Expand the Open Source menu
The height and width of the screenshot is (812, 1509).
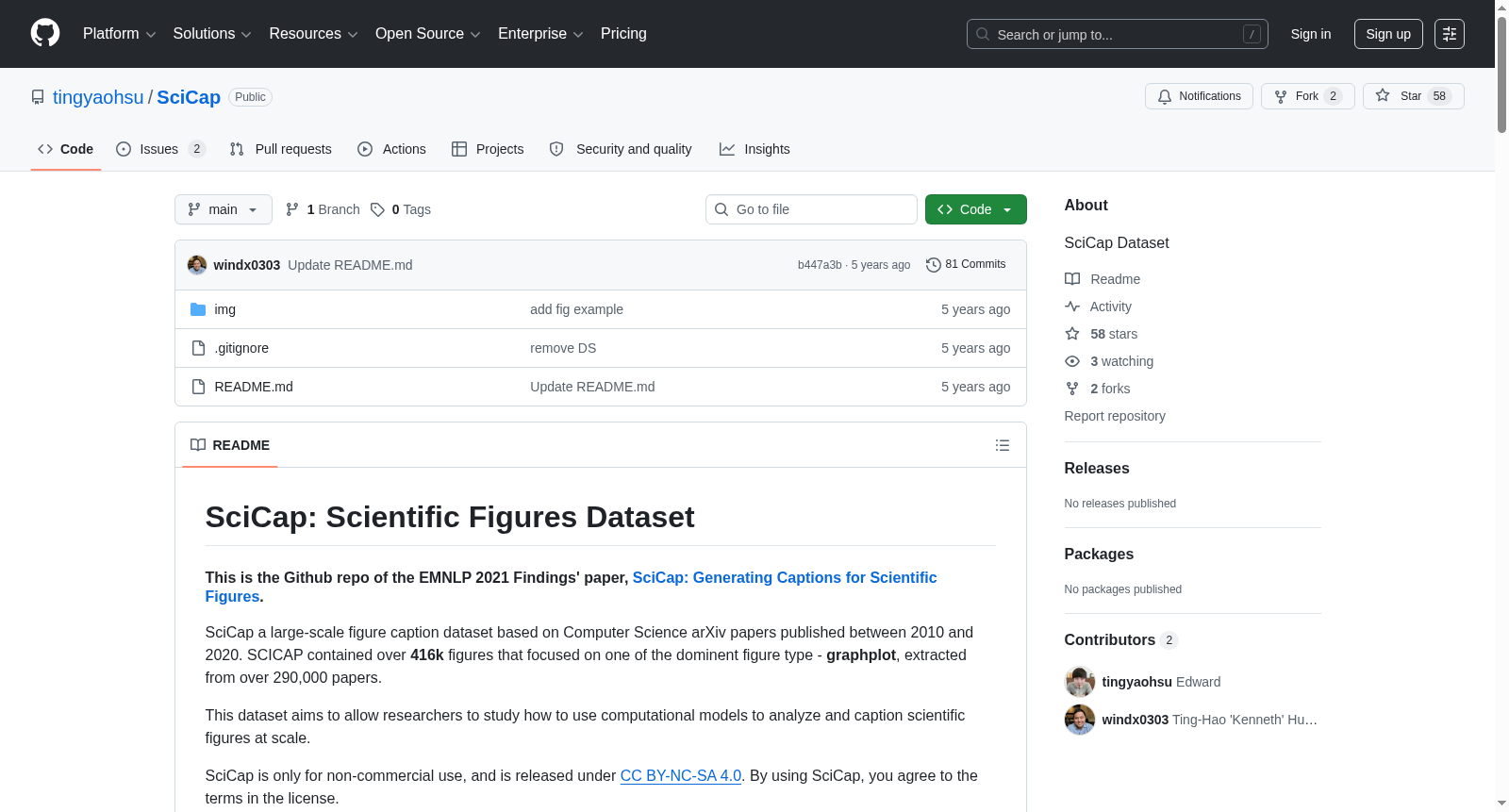[x=428, y=34]
